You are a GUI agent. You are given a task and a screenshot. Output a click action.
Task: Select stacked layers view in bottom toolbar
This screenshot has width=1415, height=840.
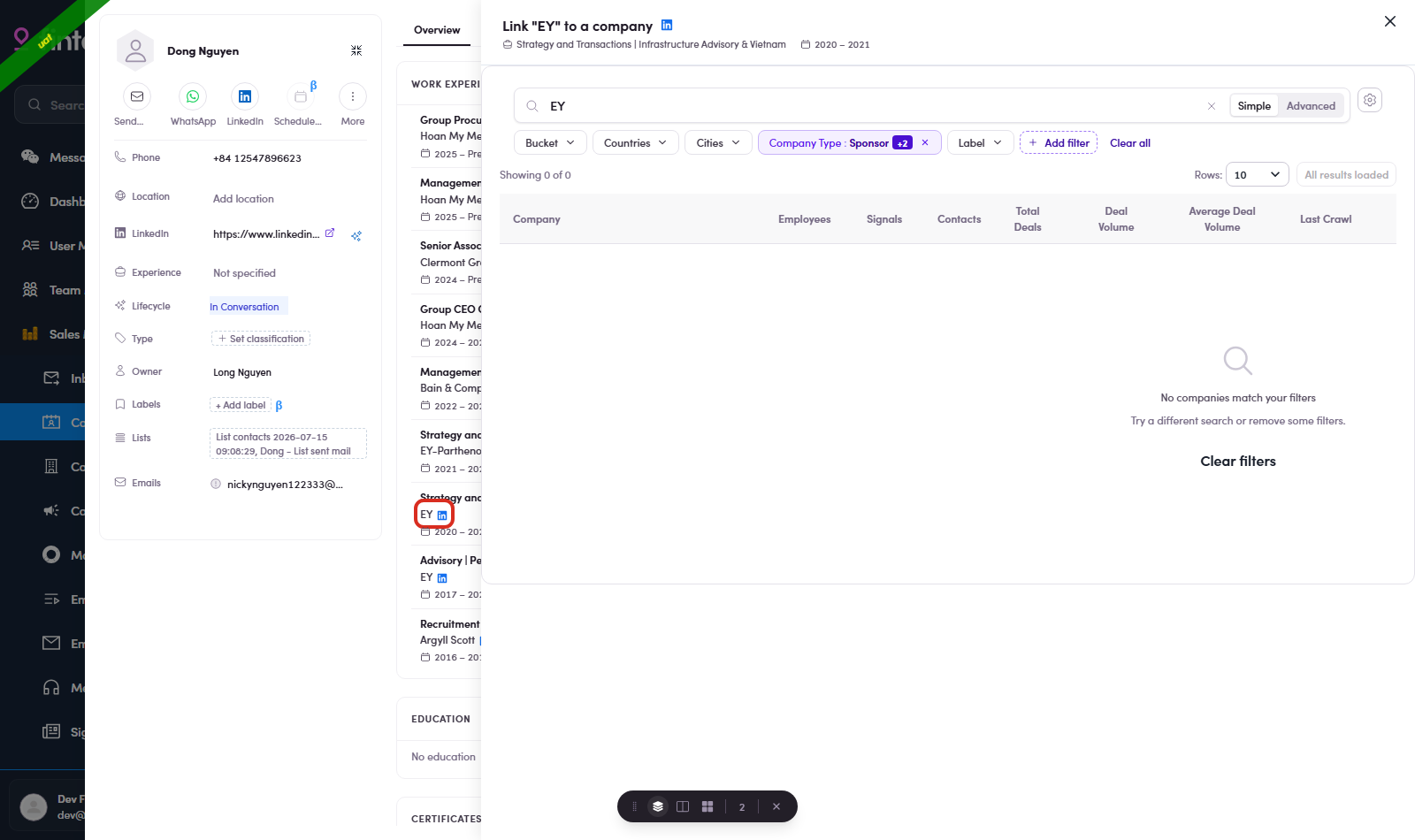(x=658, y=806)
